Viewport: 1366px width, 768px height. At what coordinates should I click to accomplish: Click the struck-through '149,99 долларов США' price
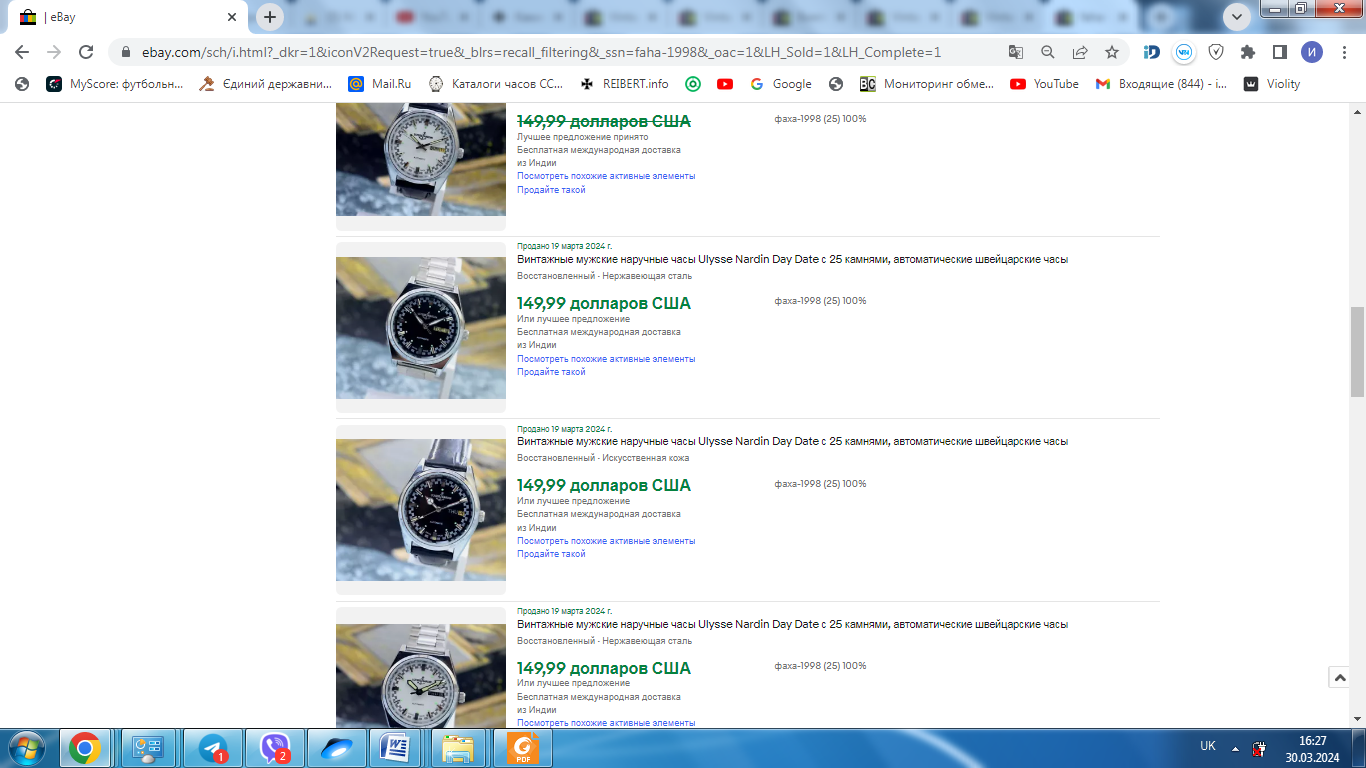(x=604, y=121)
